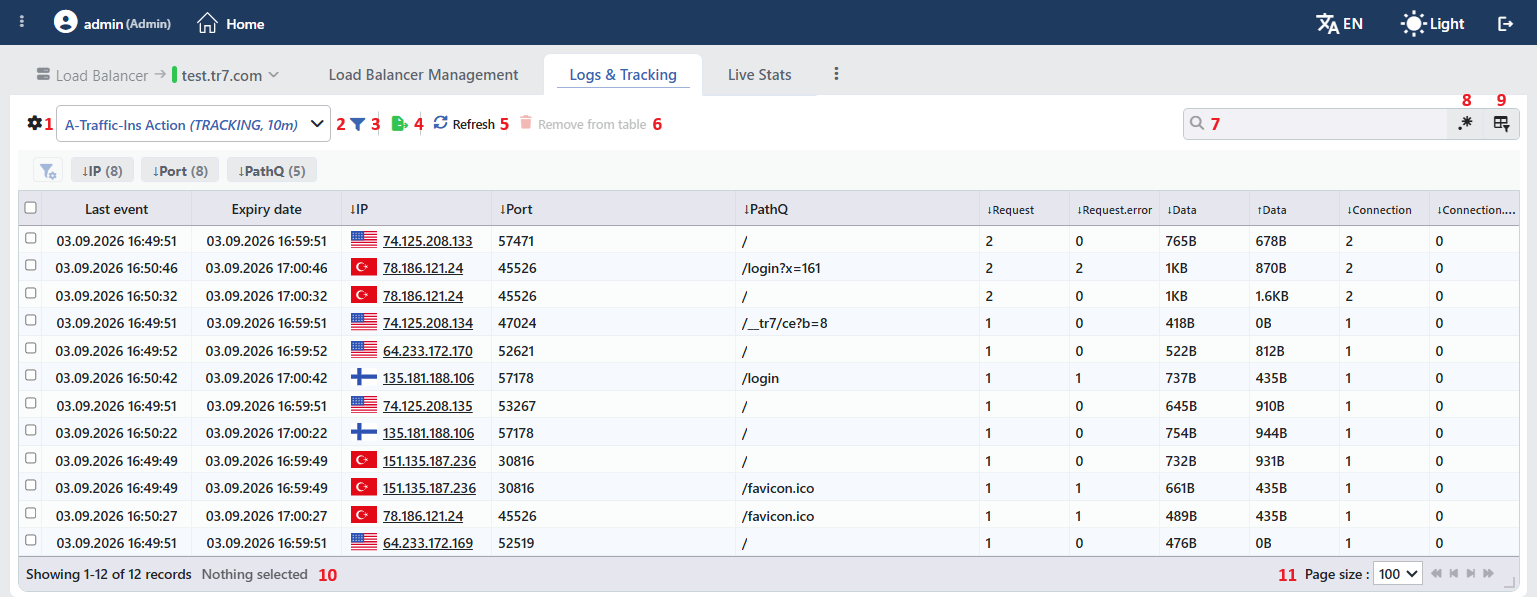Open A-Traffic-Ins Action tracking dropdown

193,125
